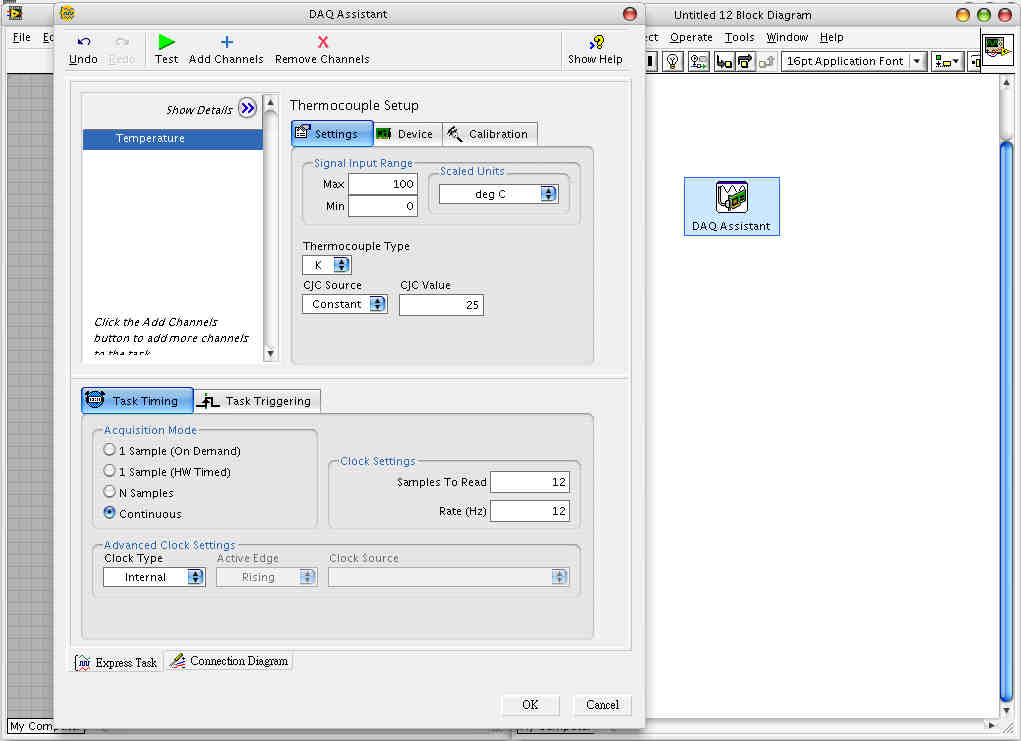Click the channel list scroll up arrow
This screenshot has width=1021, height=741.
(271, 103)
